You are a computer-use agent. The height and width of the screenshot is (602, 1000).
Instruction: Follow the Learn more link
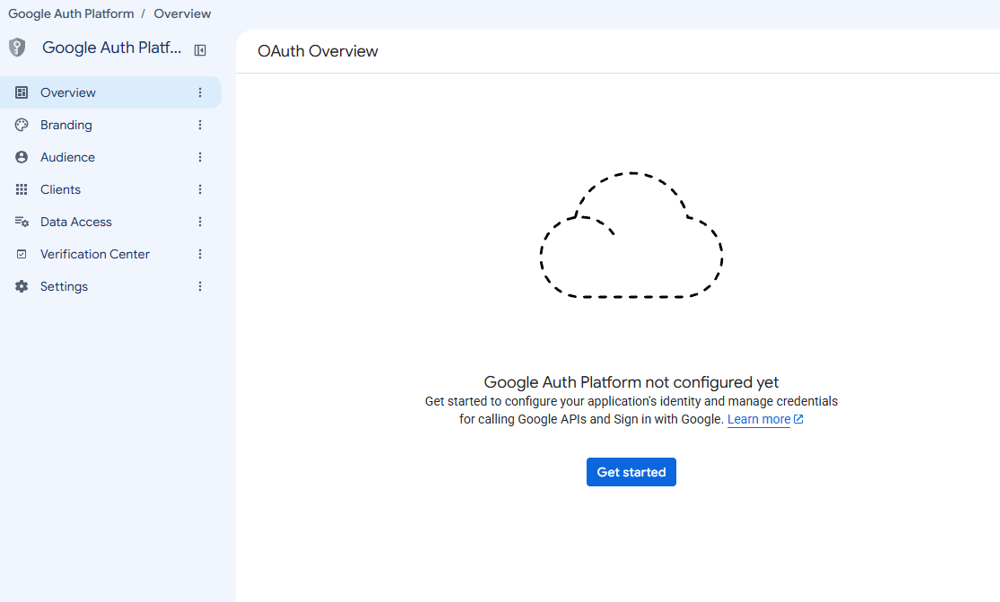758,419
